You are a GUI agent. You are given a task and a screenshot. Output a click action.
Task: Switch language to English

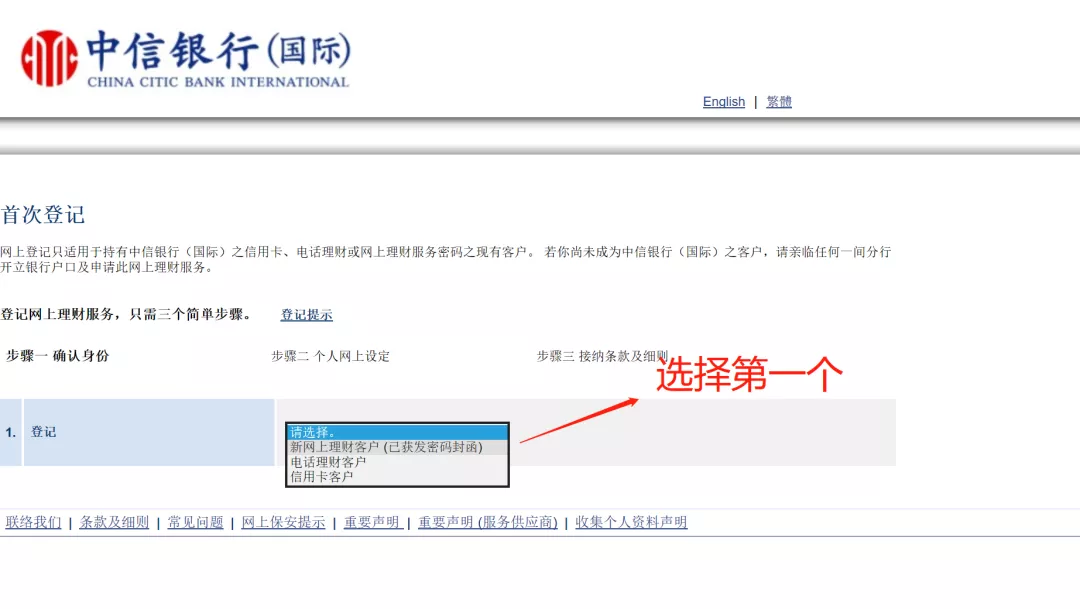click(723, 102)
